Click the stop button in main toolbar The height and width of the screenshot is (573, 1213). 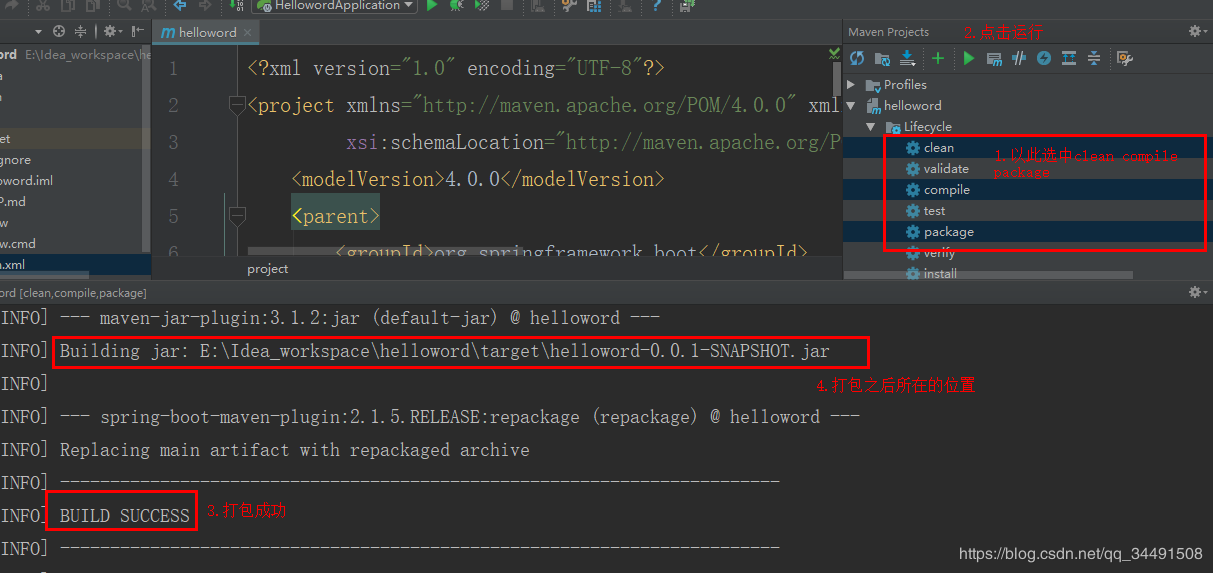507,6
